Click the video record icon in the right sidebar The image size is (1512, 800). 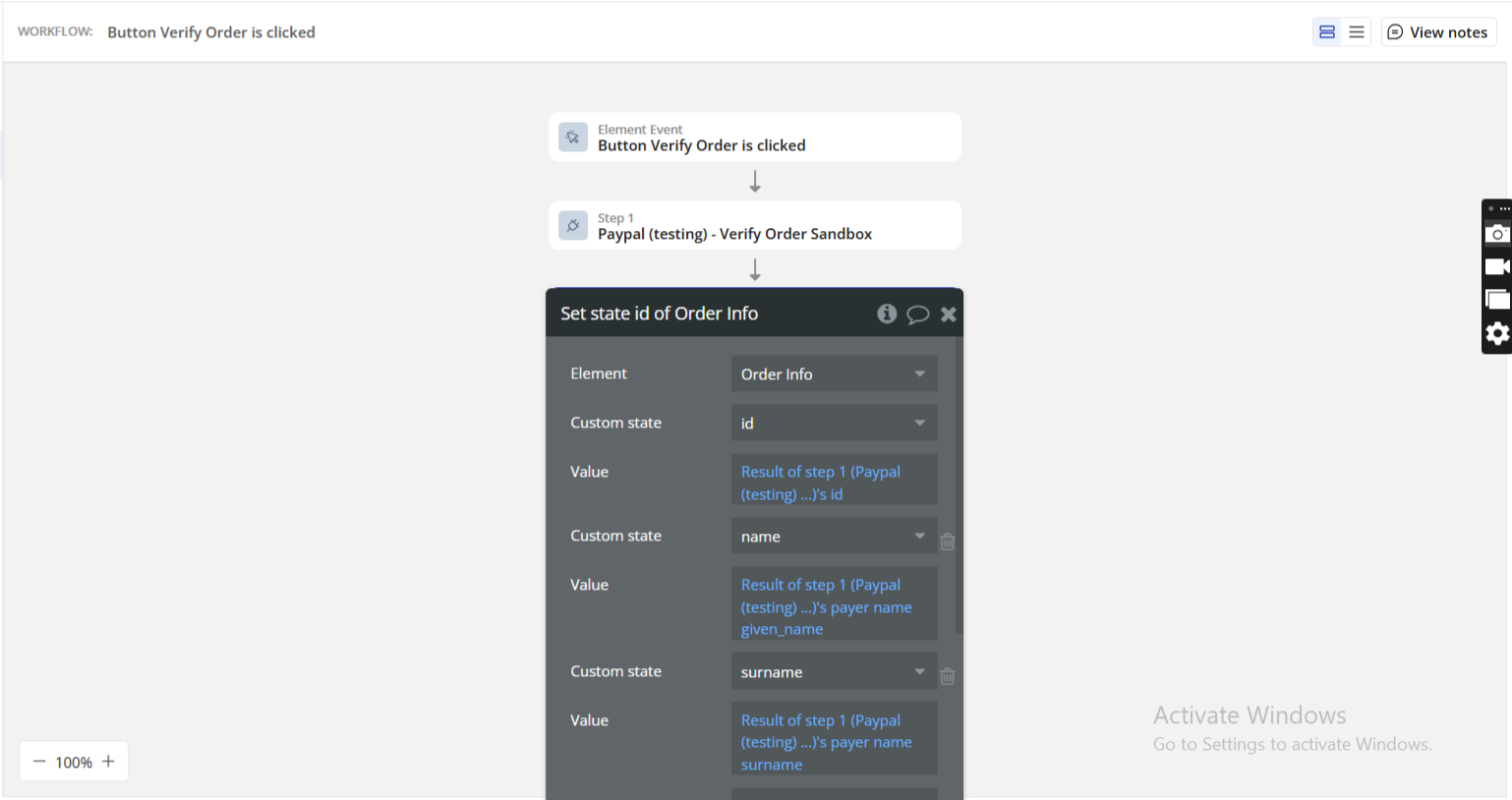point(1496,267)
